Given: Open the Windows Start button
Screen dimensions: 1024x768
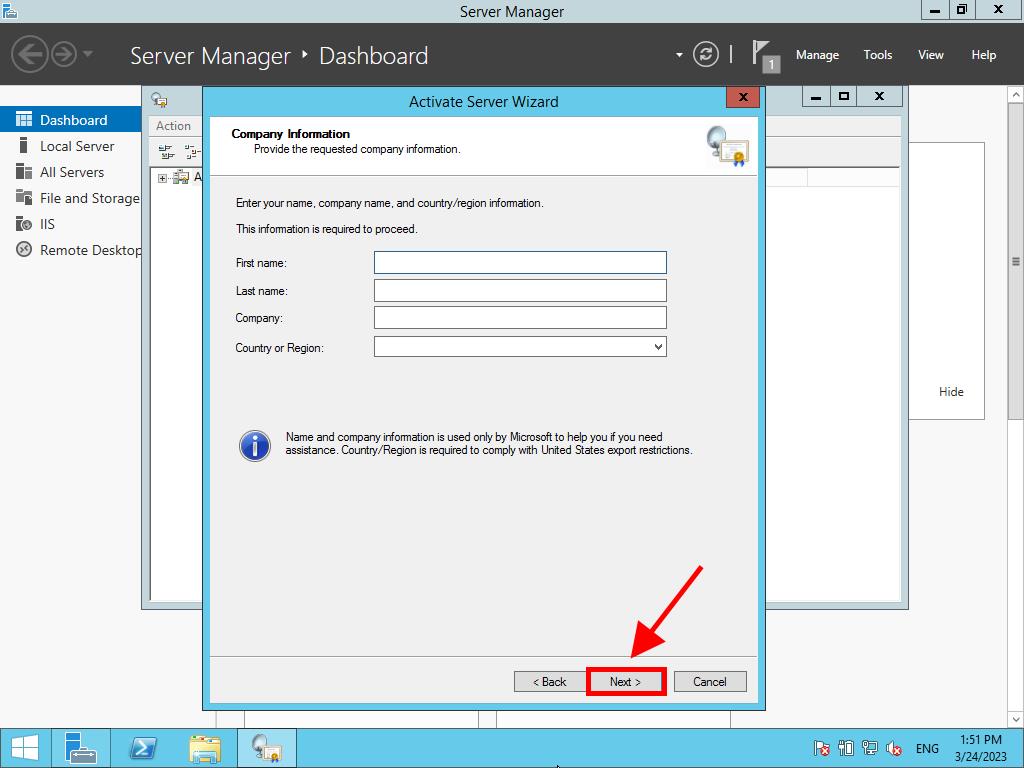Looking at the screenshot, I should [x=25, y=748].
